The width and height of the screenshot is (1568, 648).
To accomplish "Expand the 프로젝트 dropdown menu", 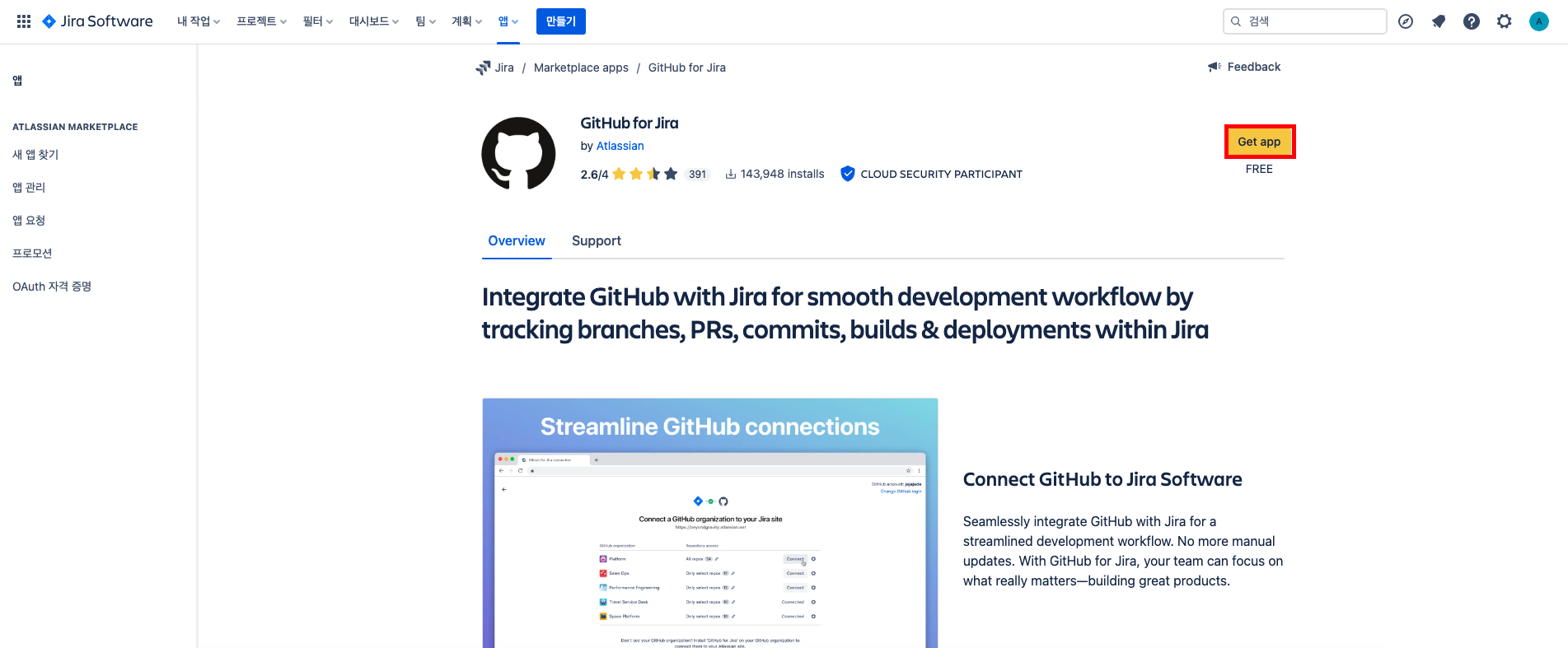I will point(261,21).
